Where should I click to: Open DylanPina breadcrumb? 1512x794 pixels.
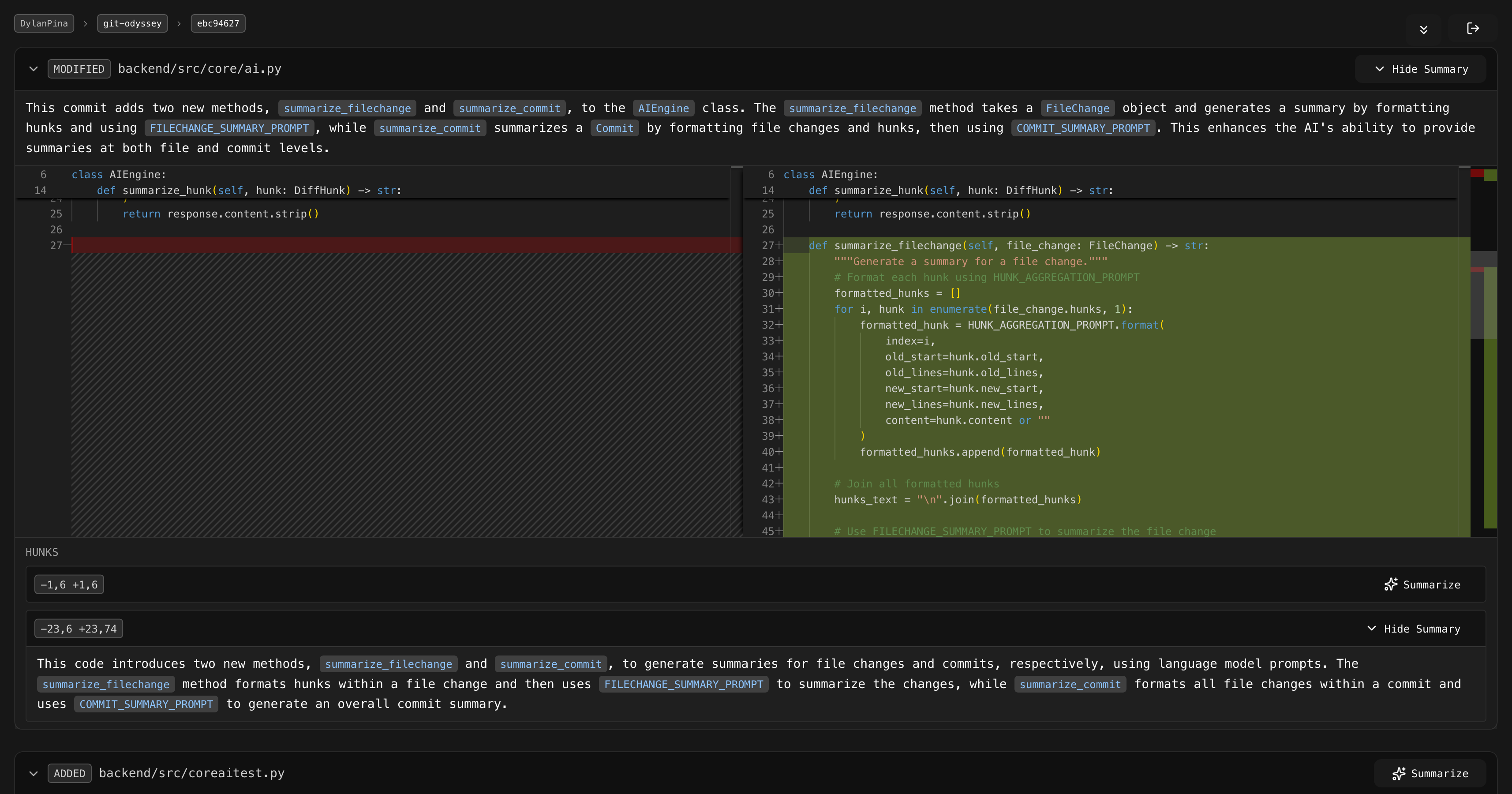pyautogui.click(x=44, y=23)
